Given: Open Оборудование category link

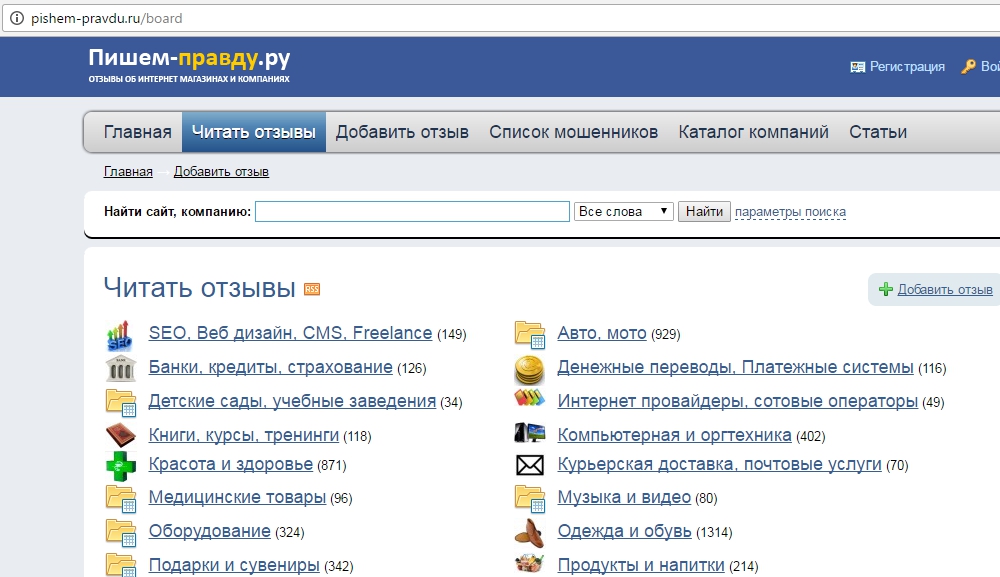Looking at the screenshot, I should click(210, 531).
